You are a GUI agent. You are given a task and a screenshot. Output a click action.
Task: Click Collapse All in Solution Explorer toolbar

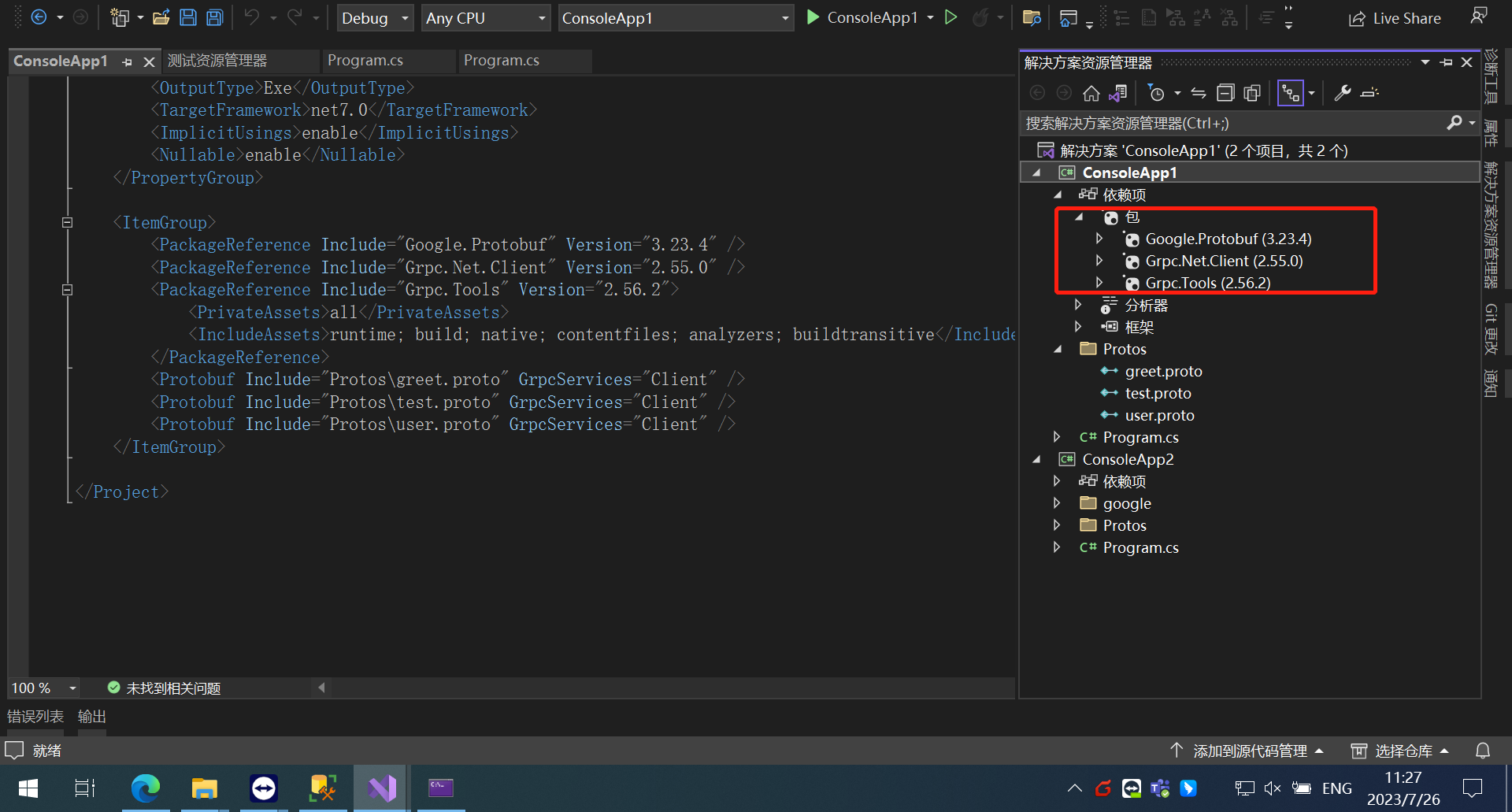[1225, 93]
